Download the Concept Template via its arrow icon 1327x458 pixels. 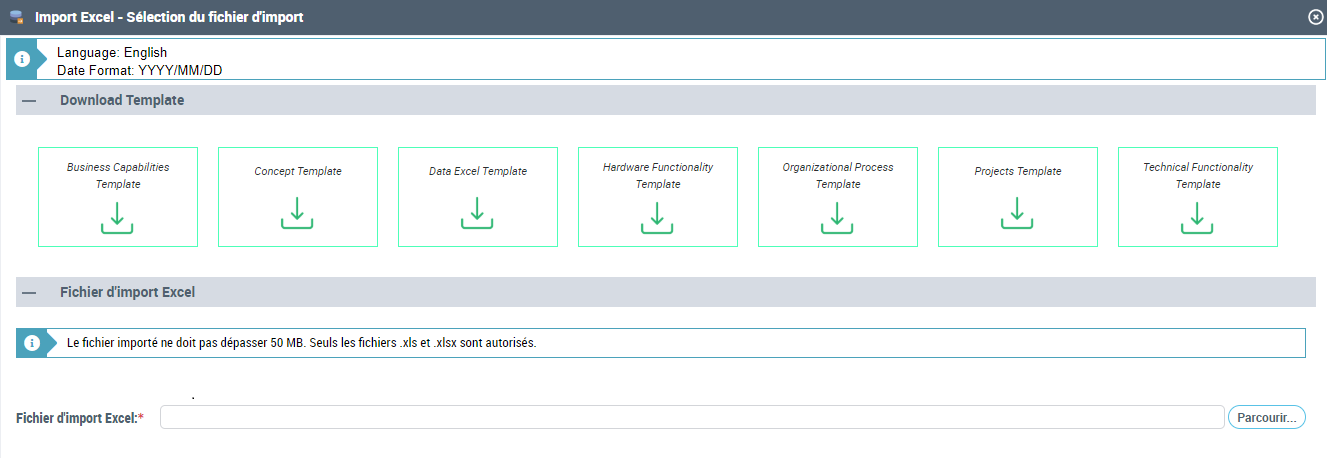click(x=297, y=213)
